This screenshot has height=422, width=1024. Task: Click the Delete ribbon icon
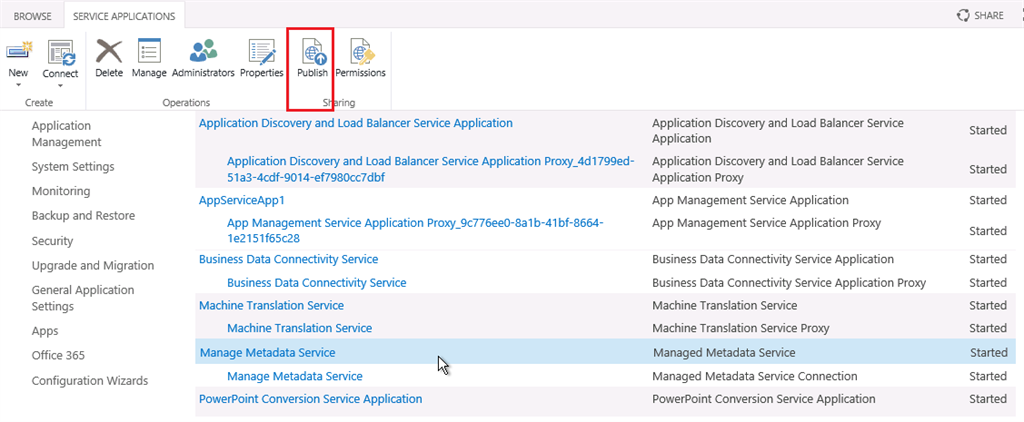[x=109, y=51]
